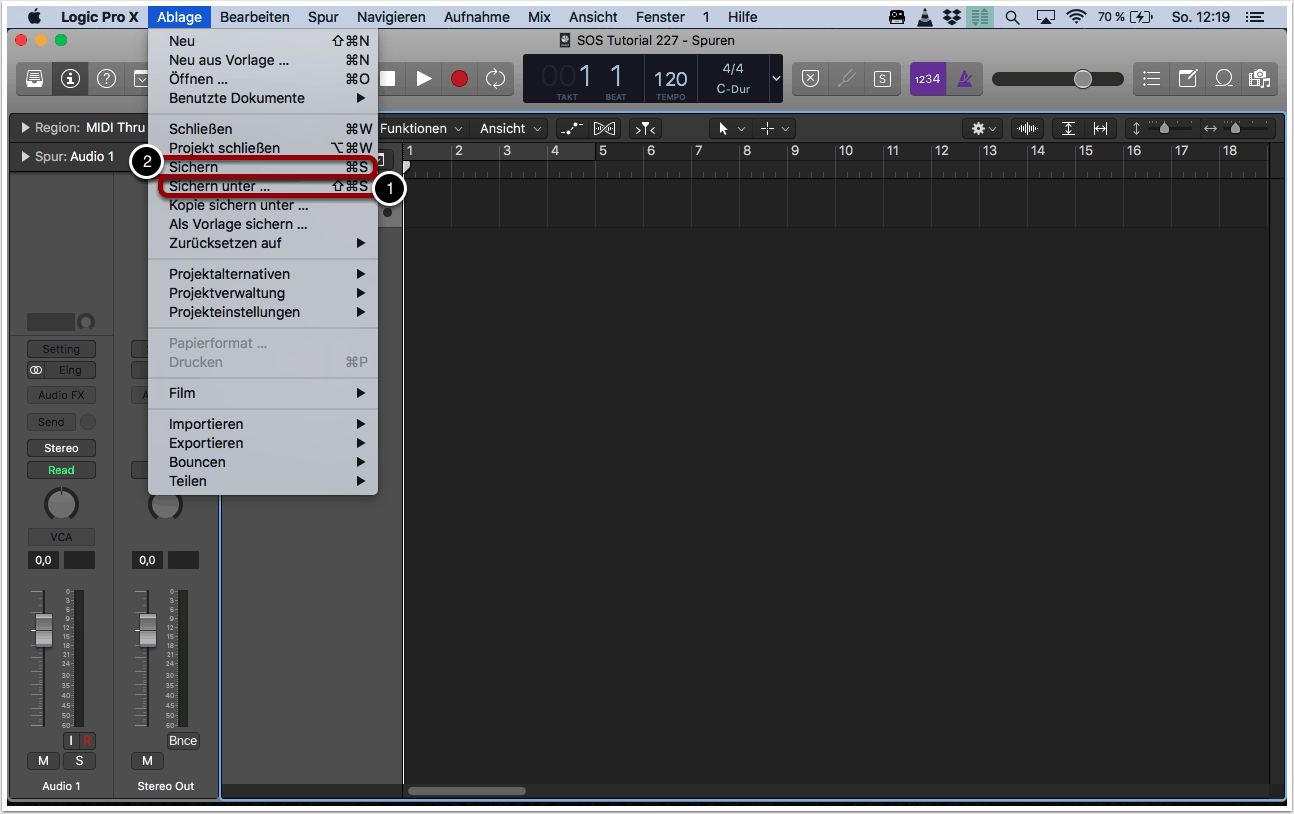Open the Funktionen dropdown menu
Image resolution: width=1294 pixels, height=814 pixels.
[x=421, y=128]
